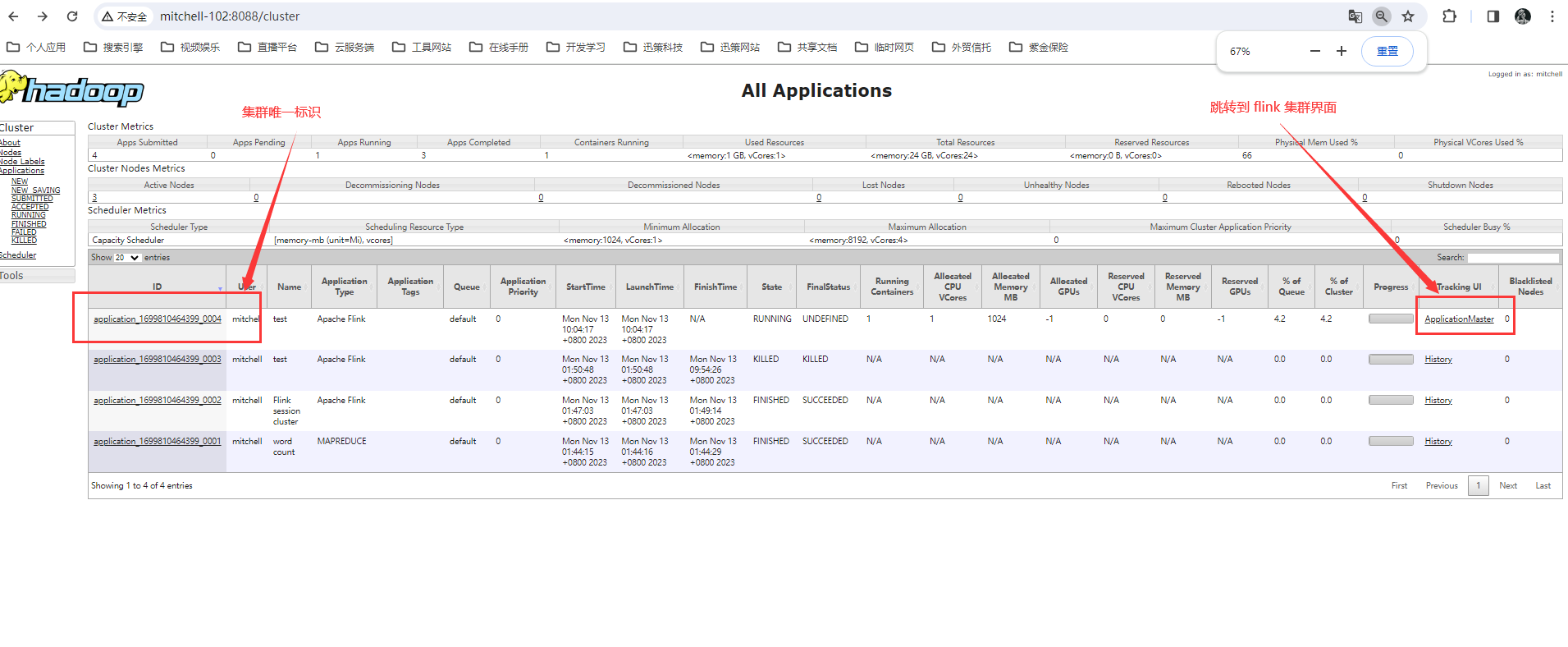This screenshot has width=1568, height=647.
Task: Open the browser three-dot menu
Action: (x=1552, y=16)
